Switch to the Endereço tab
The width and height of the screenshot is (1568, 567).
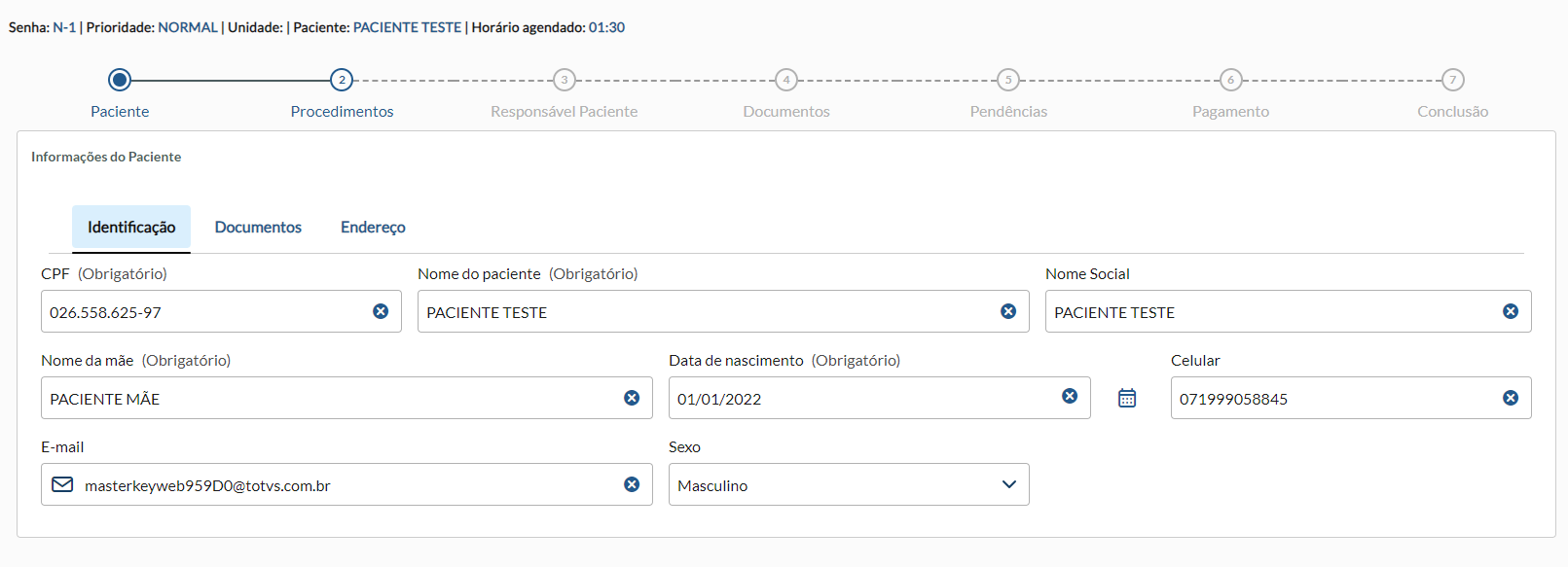(373, 228)
